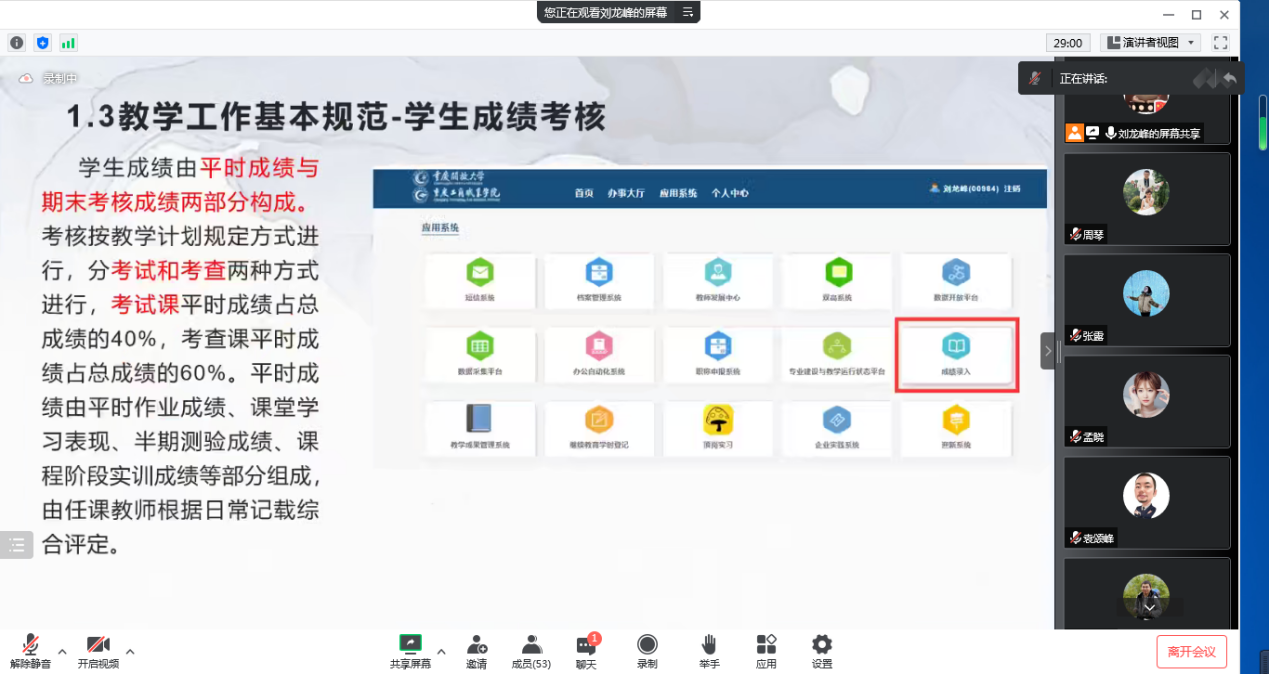Click the leave meeting button
The width and height of the screenshot is (1269, 674).
point(1191,652)
